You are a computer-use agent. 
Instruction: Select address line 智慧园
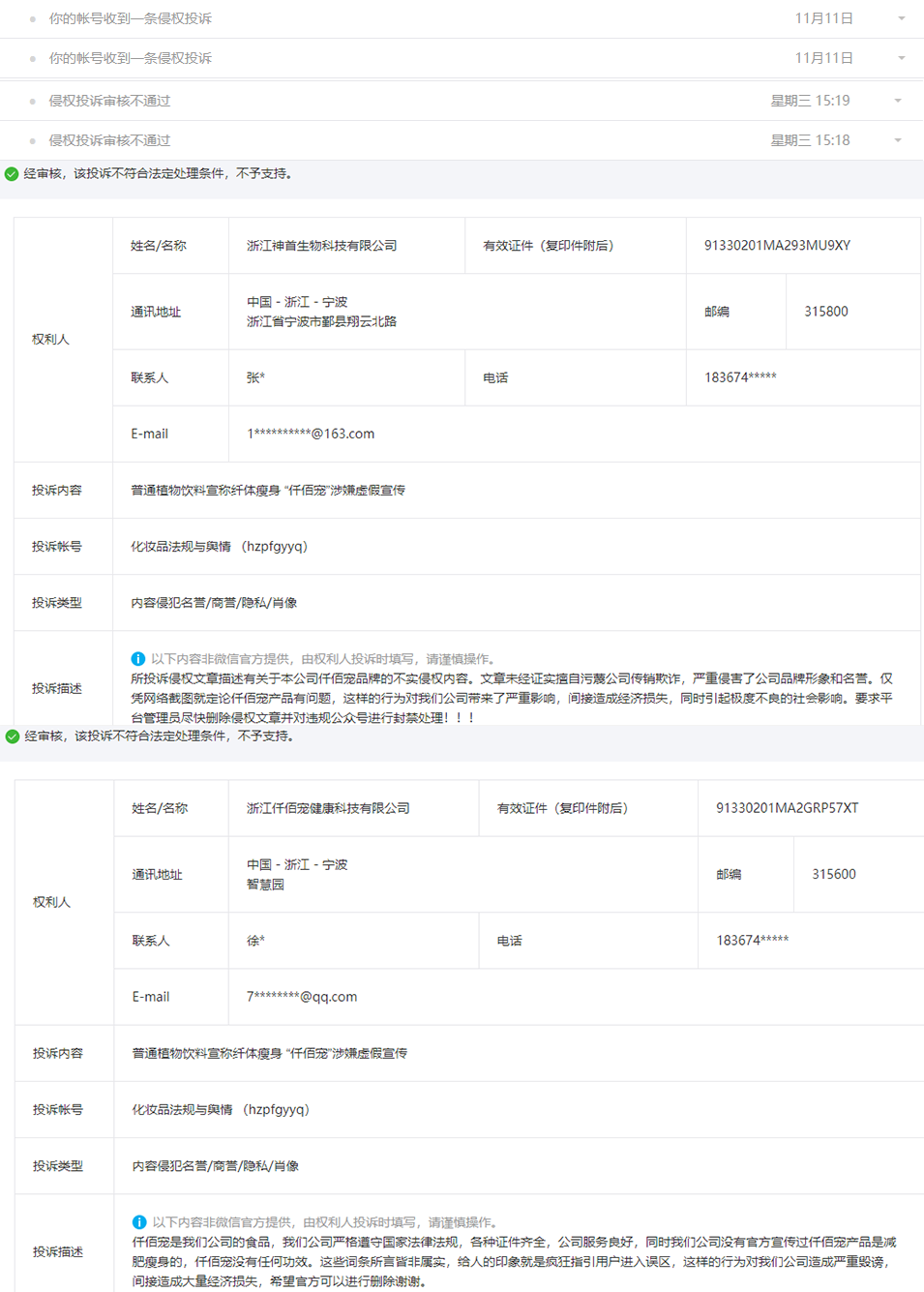(x=265, y=885)
